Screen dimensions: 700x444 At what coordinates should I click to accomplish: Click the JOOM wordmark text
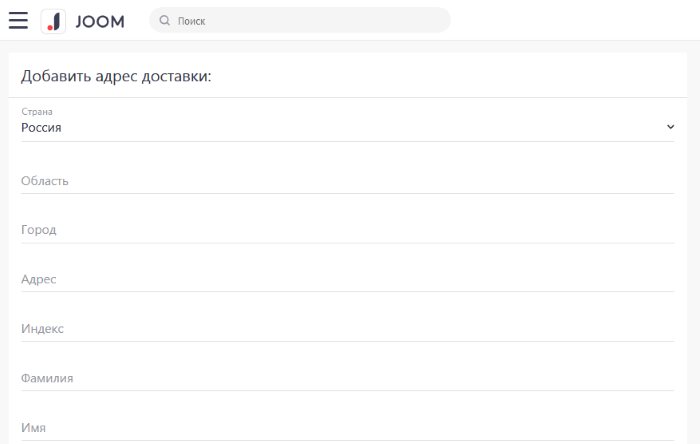click(100, 21)
